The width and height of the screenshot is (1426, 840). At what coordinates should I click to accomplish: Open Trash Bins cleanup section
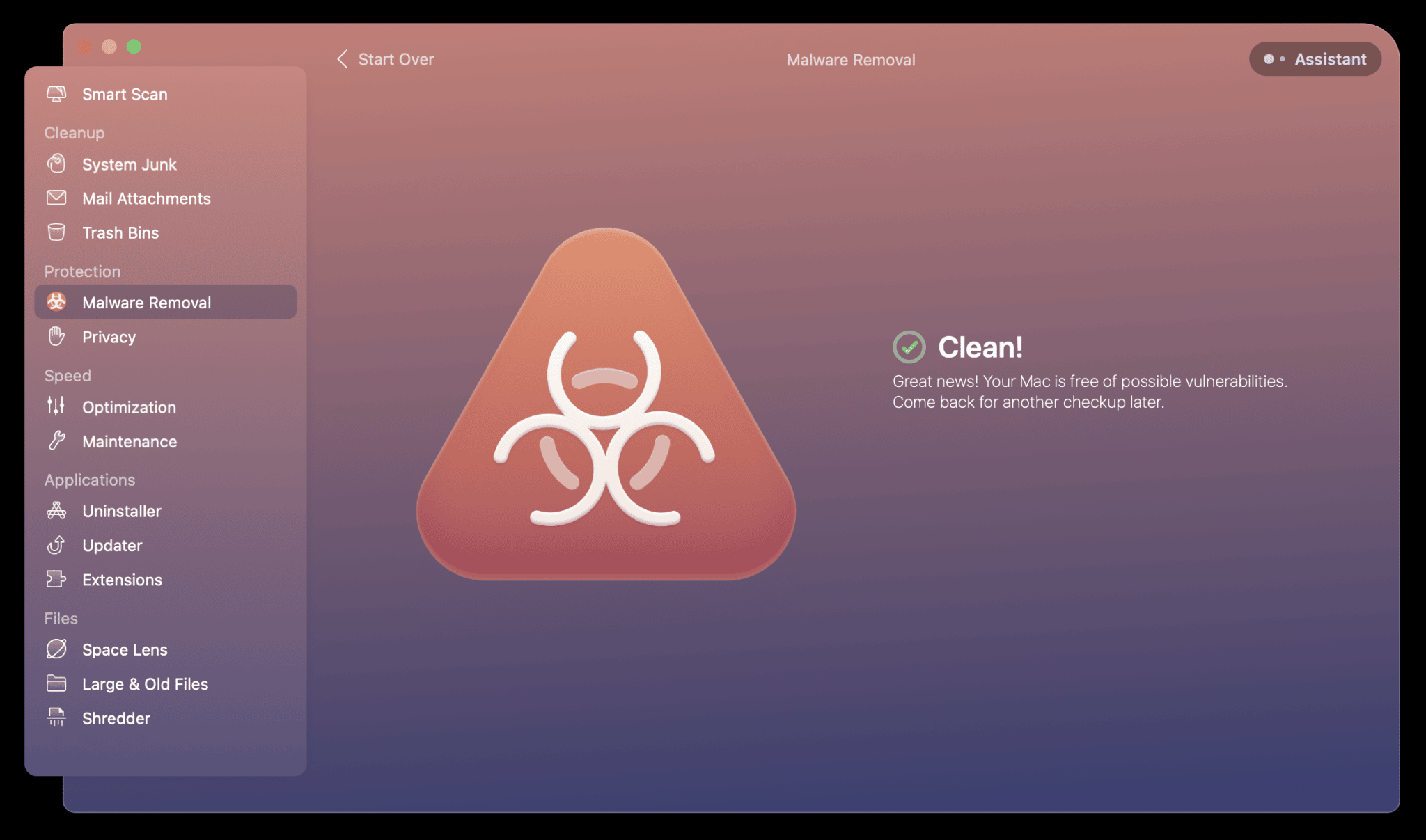(x=120, y=232)
